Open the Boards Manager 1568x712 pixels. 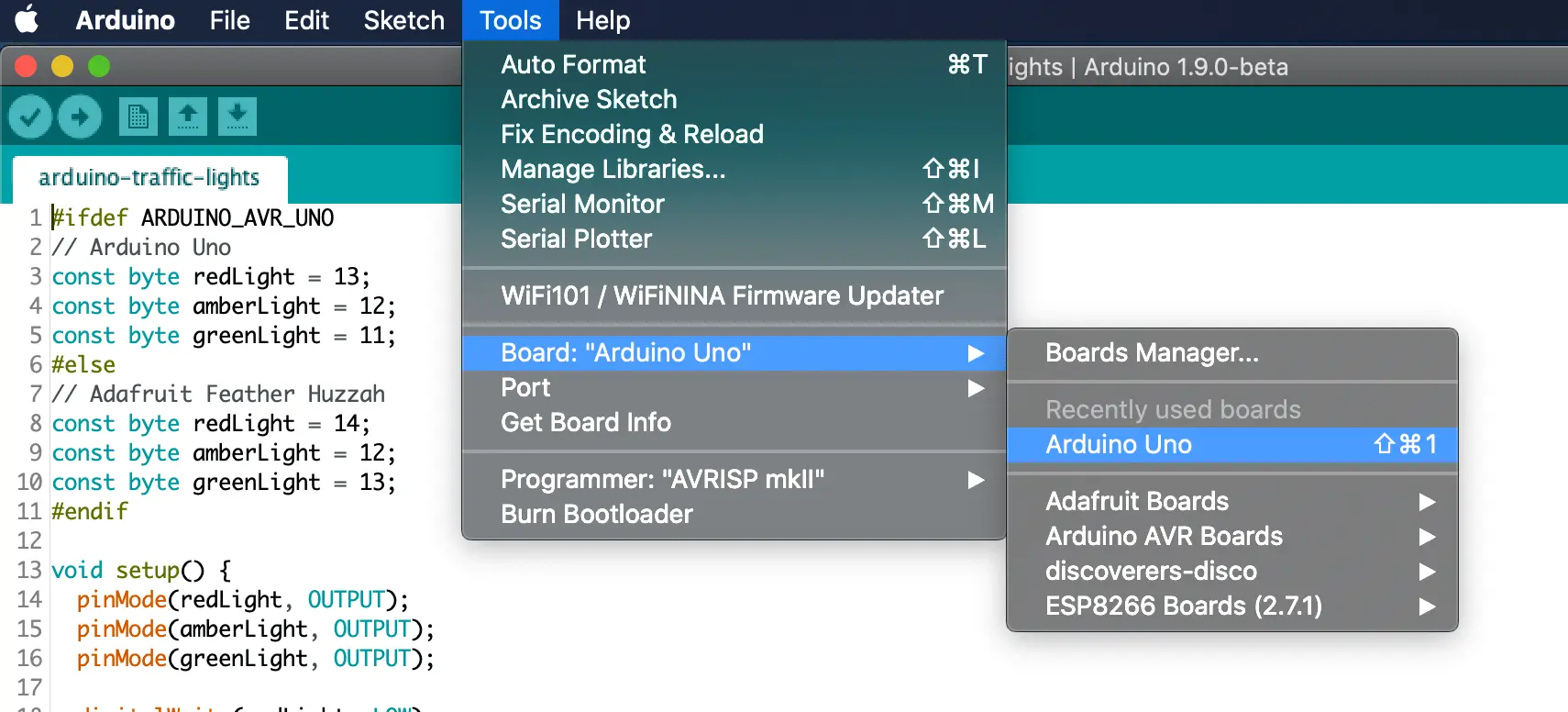point(1152,353)
